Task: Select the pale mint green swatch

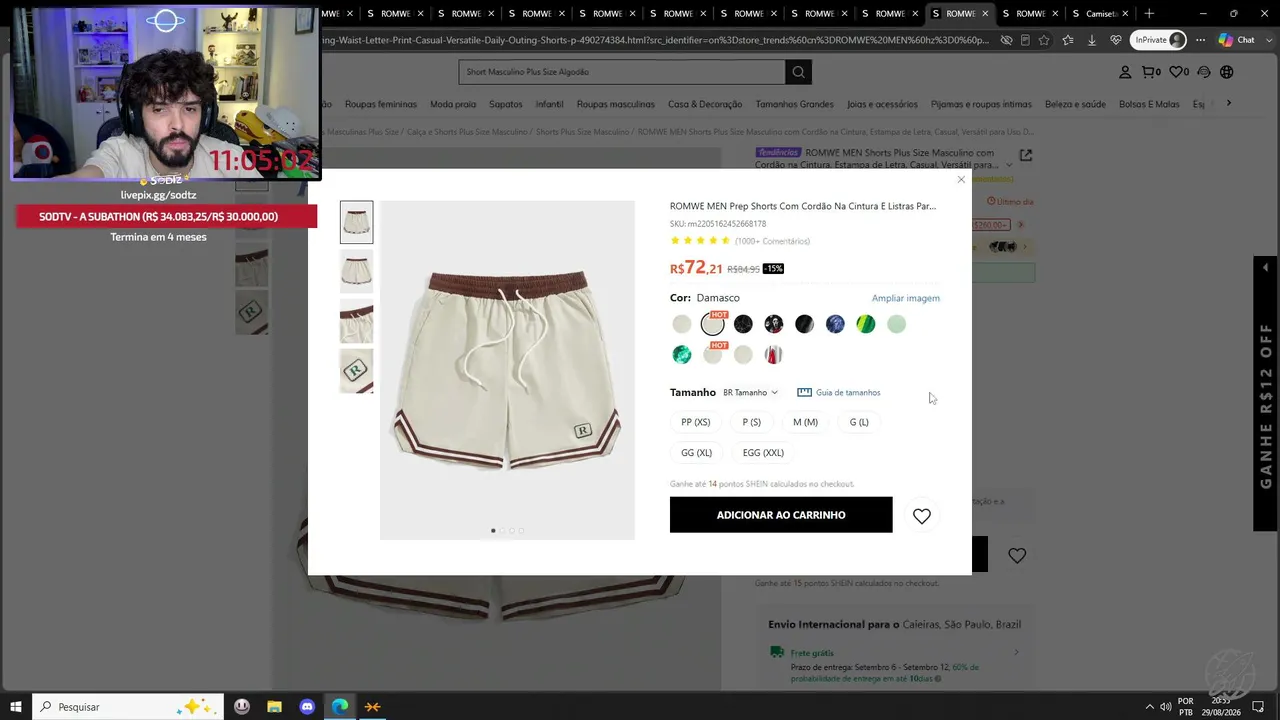Action: [x=897, y=324]
